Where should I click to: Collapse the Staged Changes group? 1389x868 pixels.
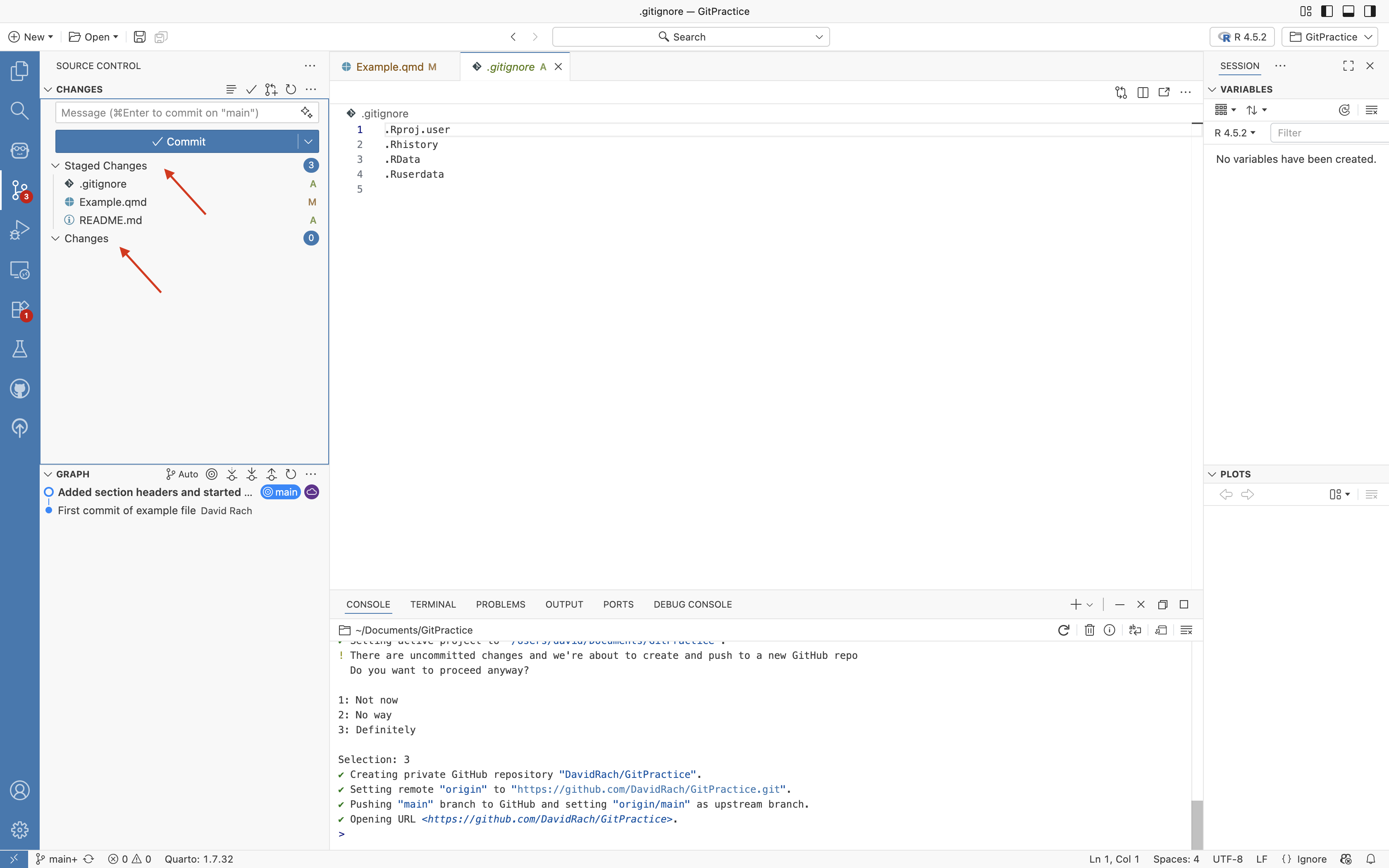pyautogui.click(x=56, y=166)
